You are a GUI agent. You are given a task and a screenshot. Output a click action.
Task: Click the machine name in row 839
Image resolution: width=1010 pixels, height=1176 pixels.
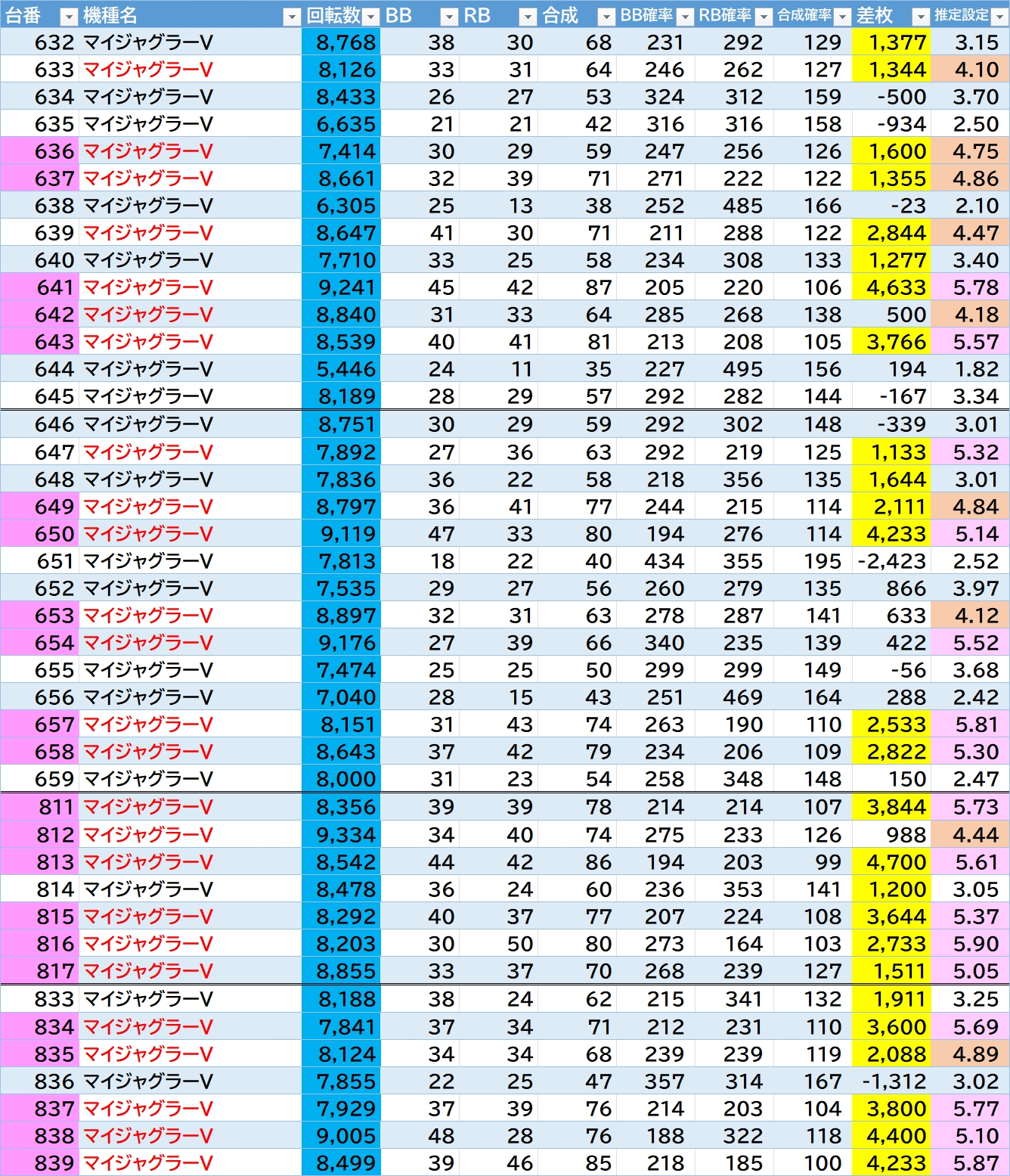[148, 1163]
